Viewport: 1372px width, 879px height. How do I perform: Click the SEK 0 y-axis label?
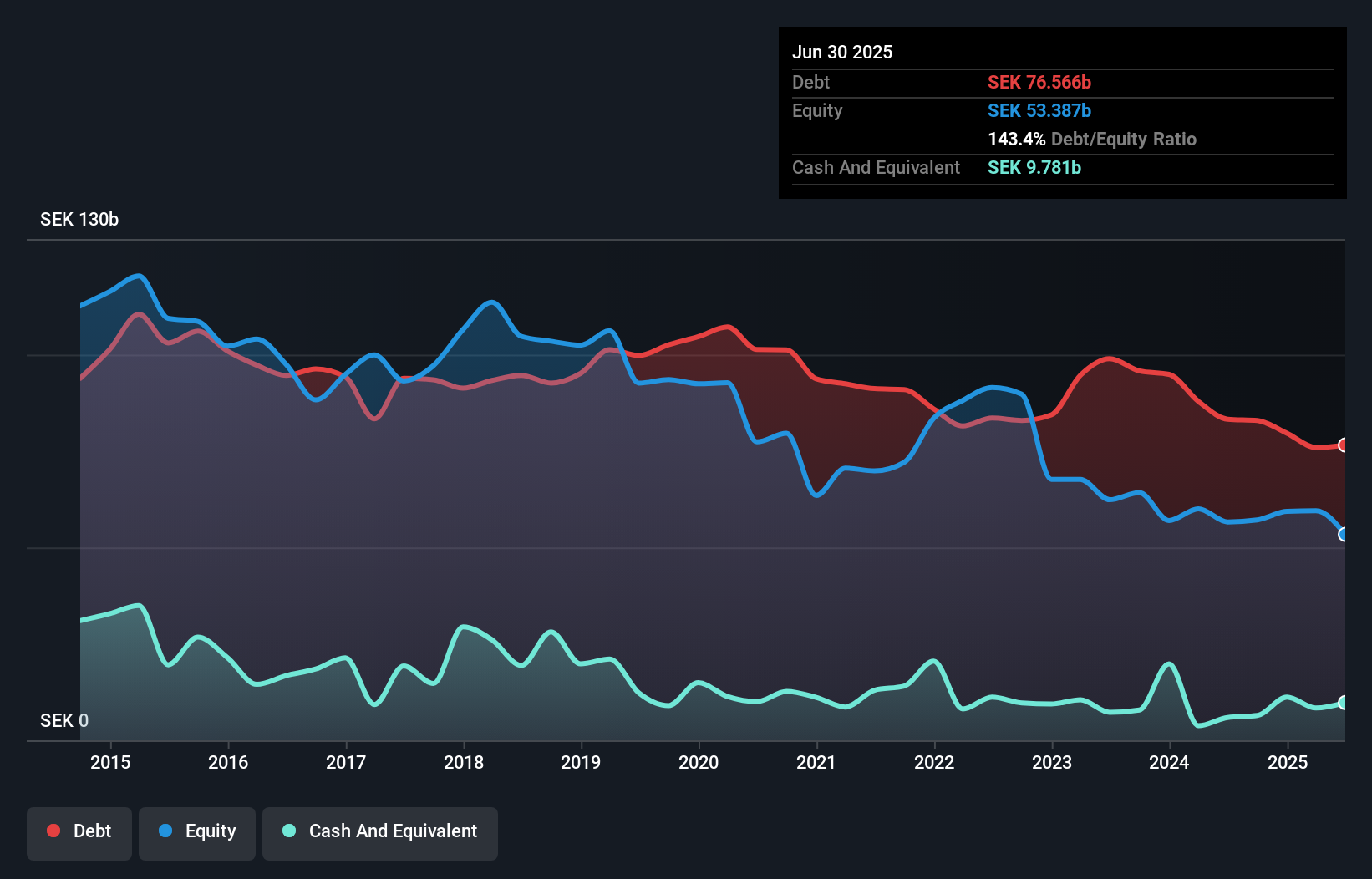click(64, 720)
